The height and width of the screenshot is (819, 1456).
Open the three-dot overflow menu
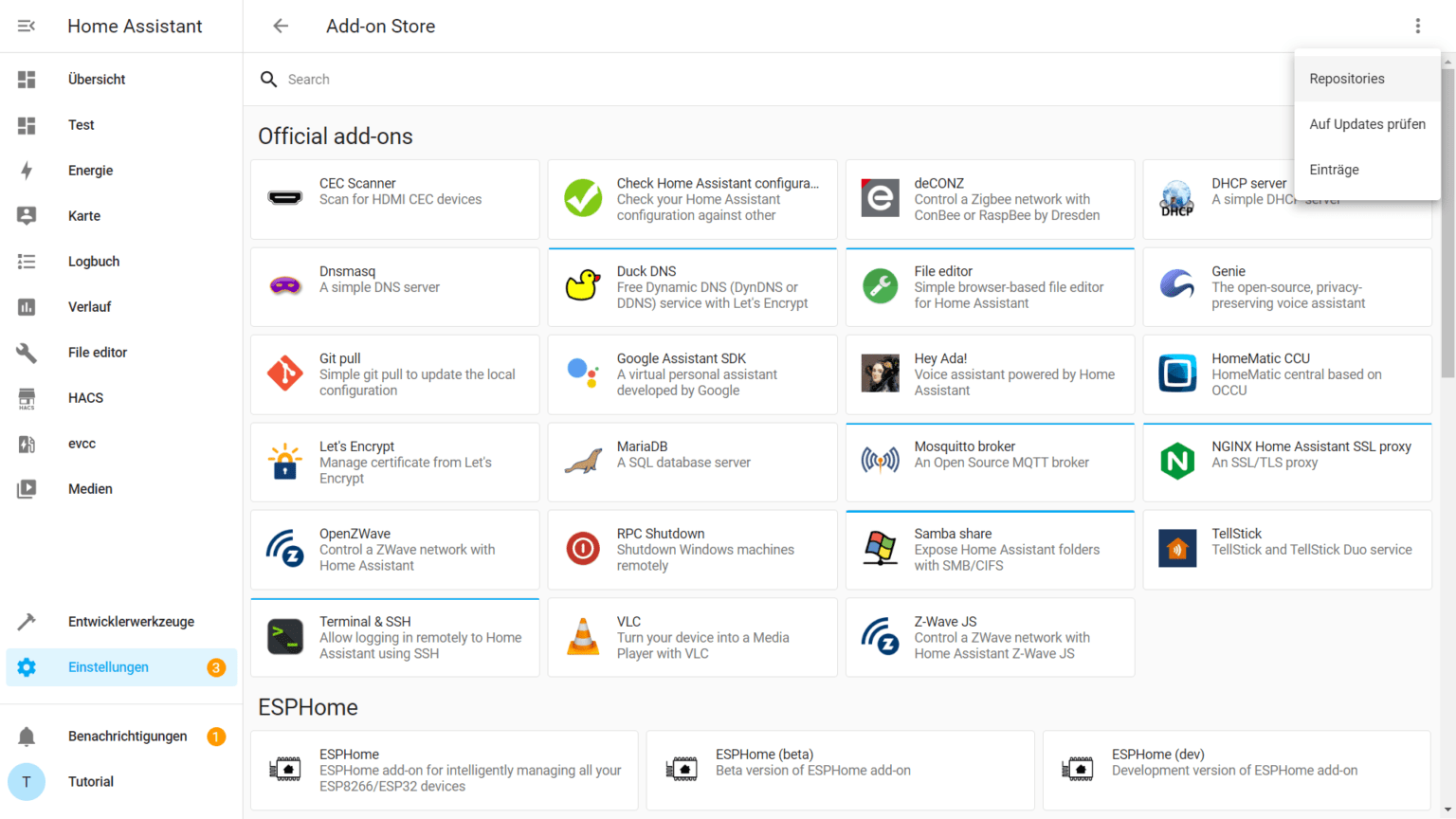pyautogui.click(x=1417, y=26)
